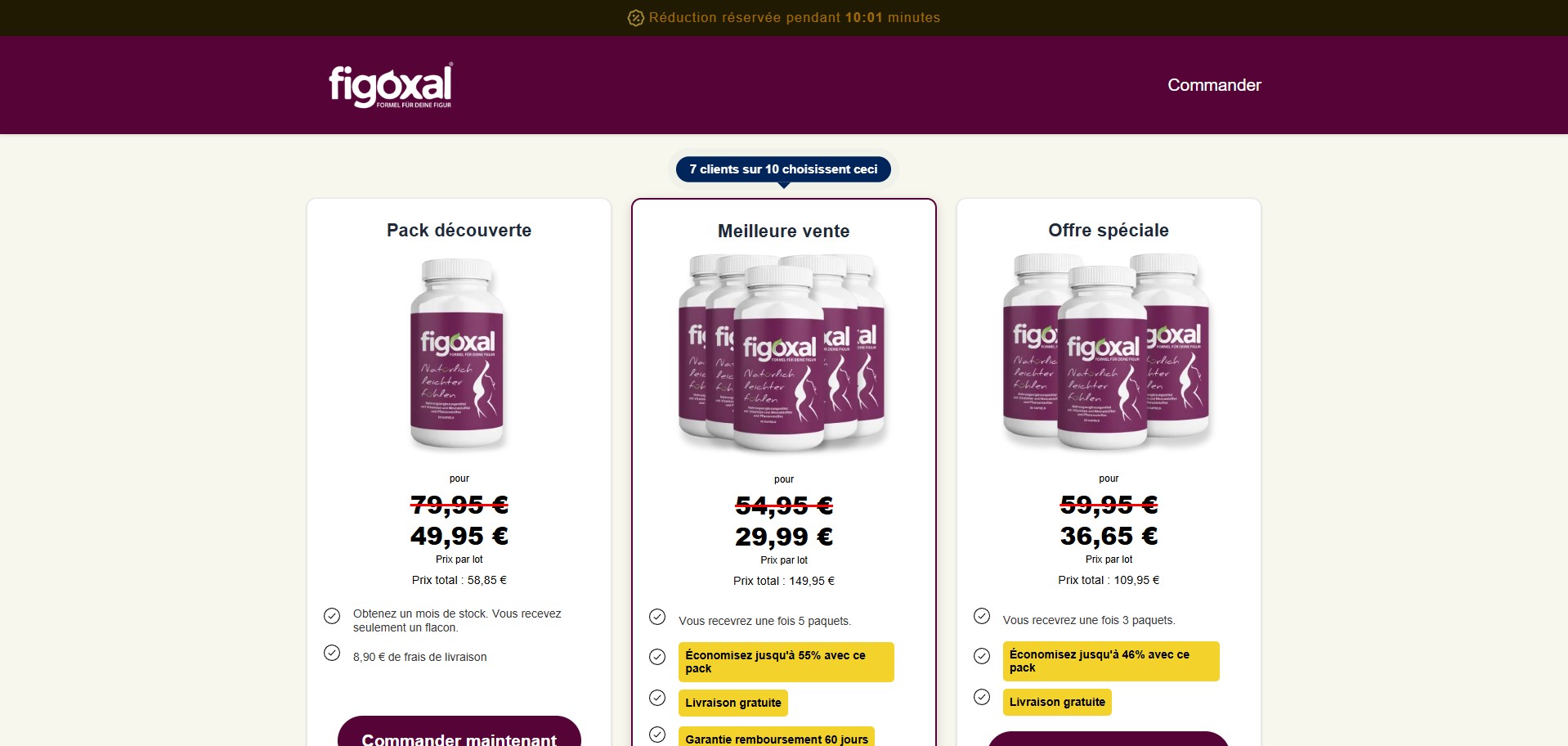Click 'Livraison gratuite' tag in Offre spéciale
The width and height of the screenshot is (1568, 746).
[x=1057, y=702]
